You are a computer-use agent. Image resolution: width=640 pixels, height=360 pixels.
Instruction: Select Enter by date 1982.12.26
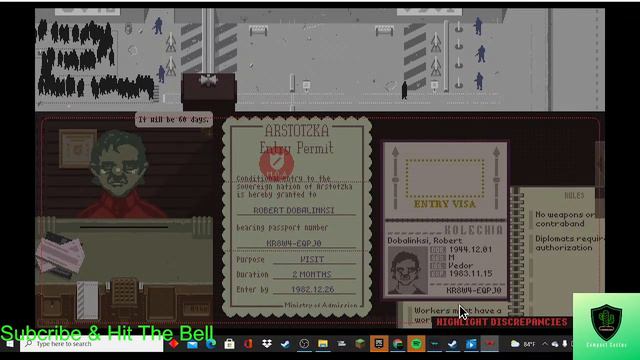[x=313, y=289]
